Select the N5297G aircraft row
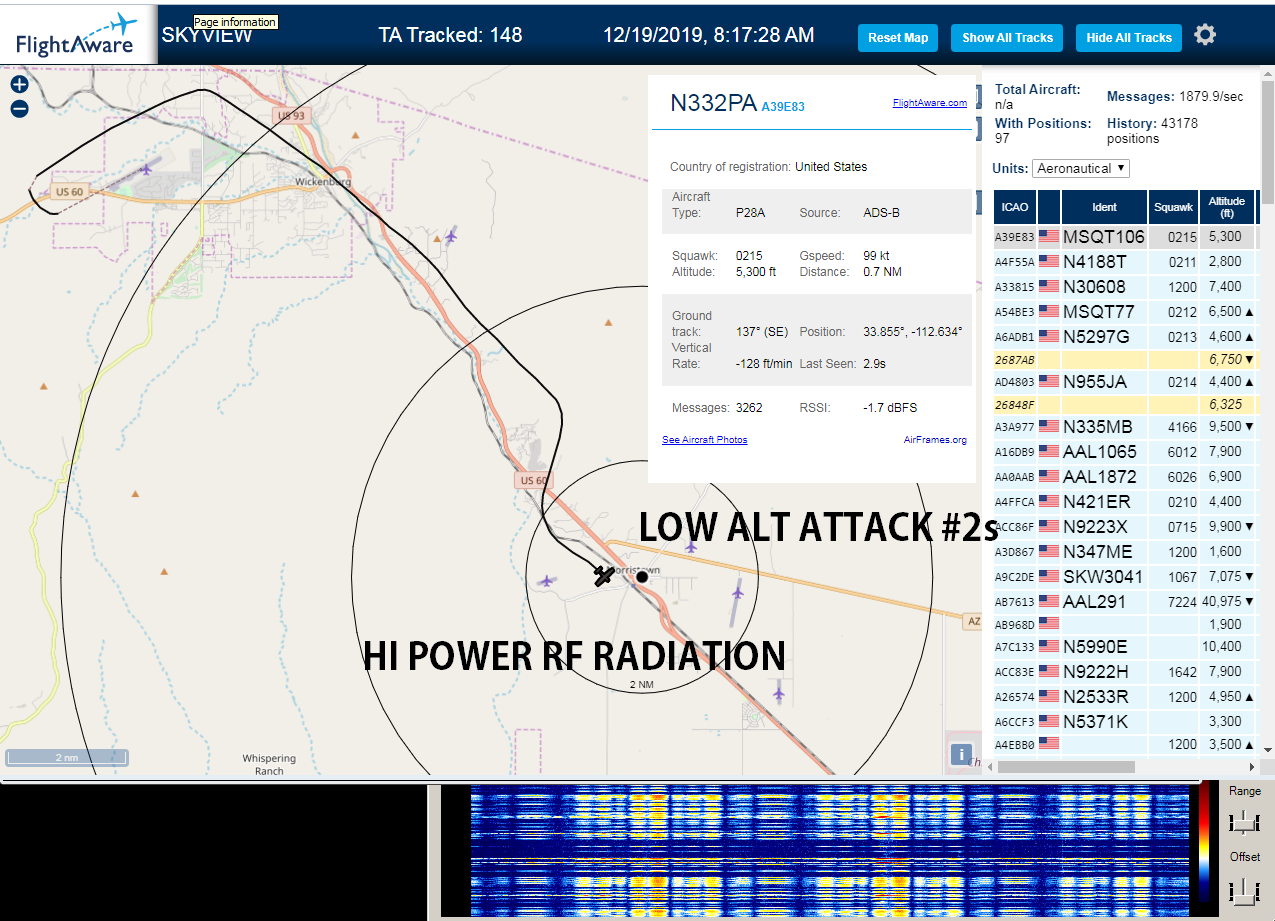This screenshot has height=921, width=1275. point(1125,337)
